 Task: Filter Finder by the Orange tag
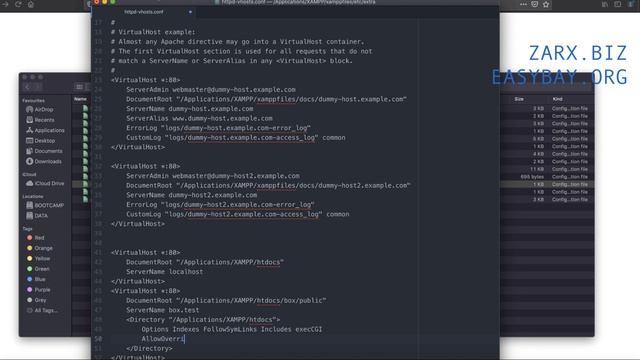[x=40, y=248]
